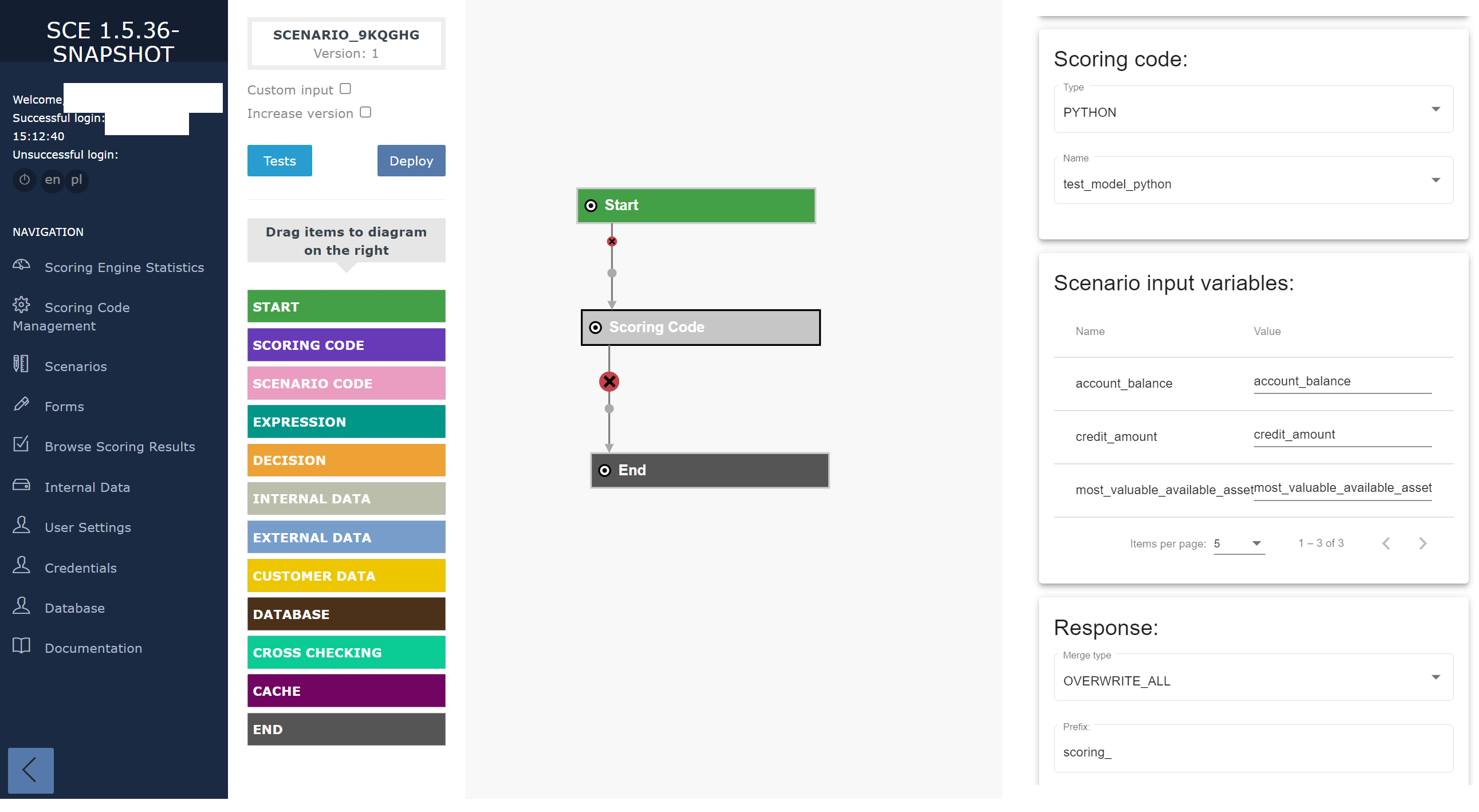
Task: Open Scenarios in the navigation menu
Action: click(75, 366)
